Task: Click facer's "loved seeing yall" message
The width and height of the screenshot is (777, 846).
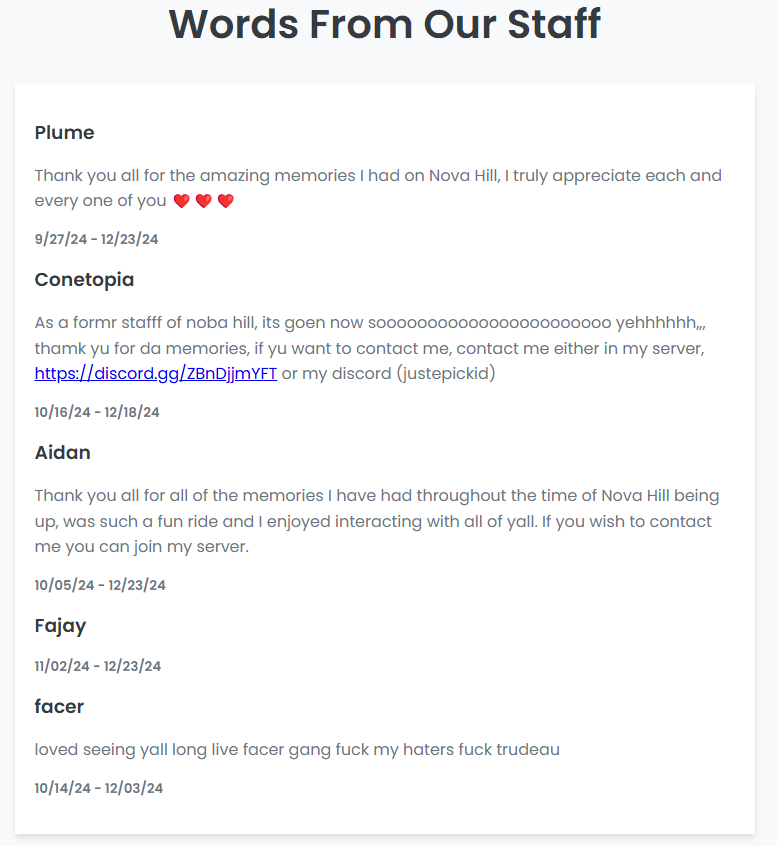Action: [297, 749]
